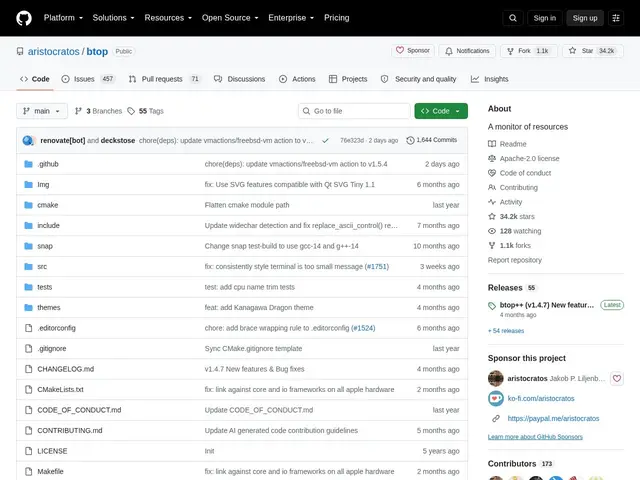Click the renovate[bot] avatar
Viewport: 640px width, 480px height.
(x=28, y=140)
